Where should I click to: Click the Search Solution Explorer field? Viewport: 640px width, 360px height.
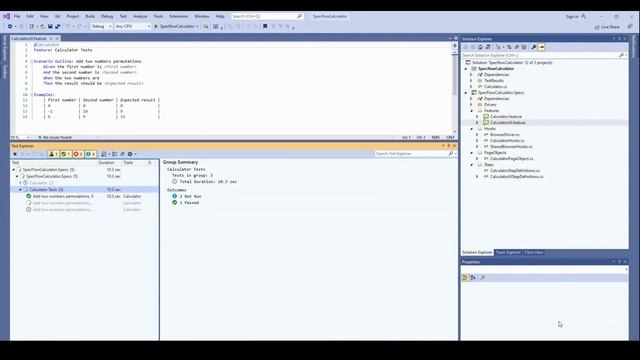(x=540, y=55)
